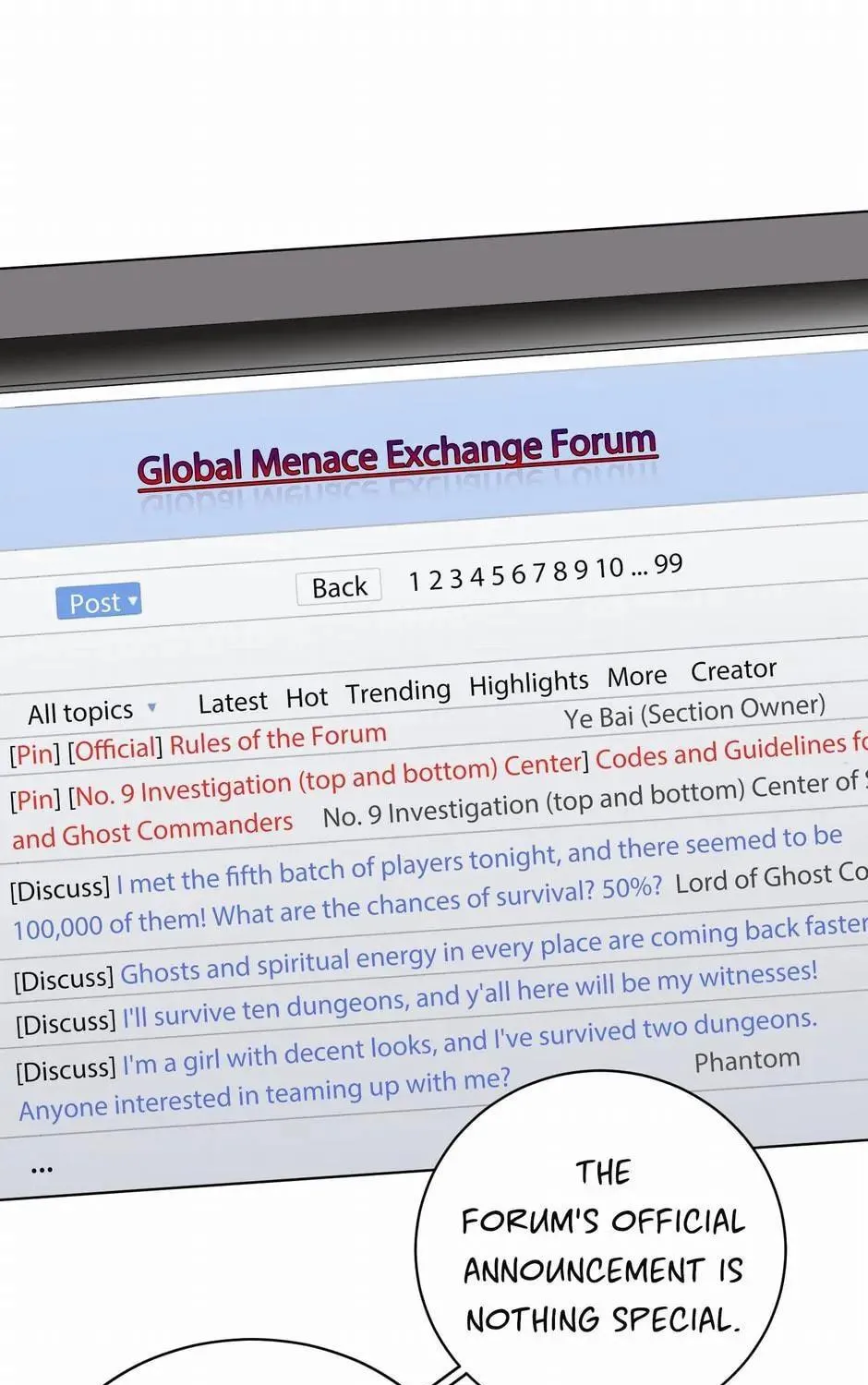Screen dimensions: 868x1385
Task: Open pinned post Rules of the Forum
Action: point(278,740)
